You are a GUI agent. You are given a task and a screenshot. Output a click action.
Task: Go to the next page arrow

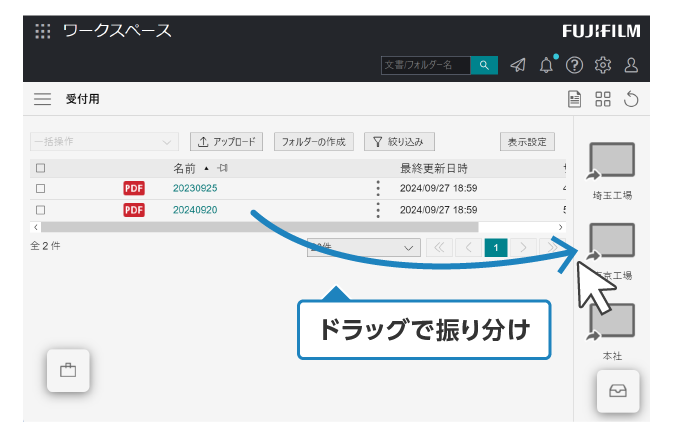[x=523, y=248]
